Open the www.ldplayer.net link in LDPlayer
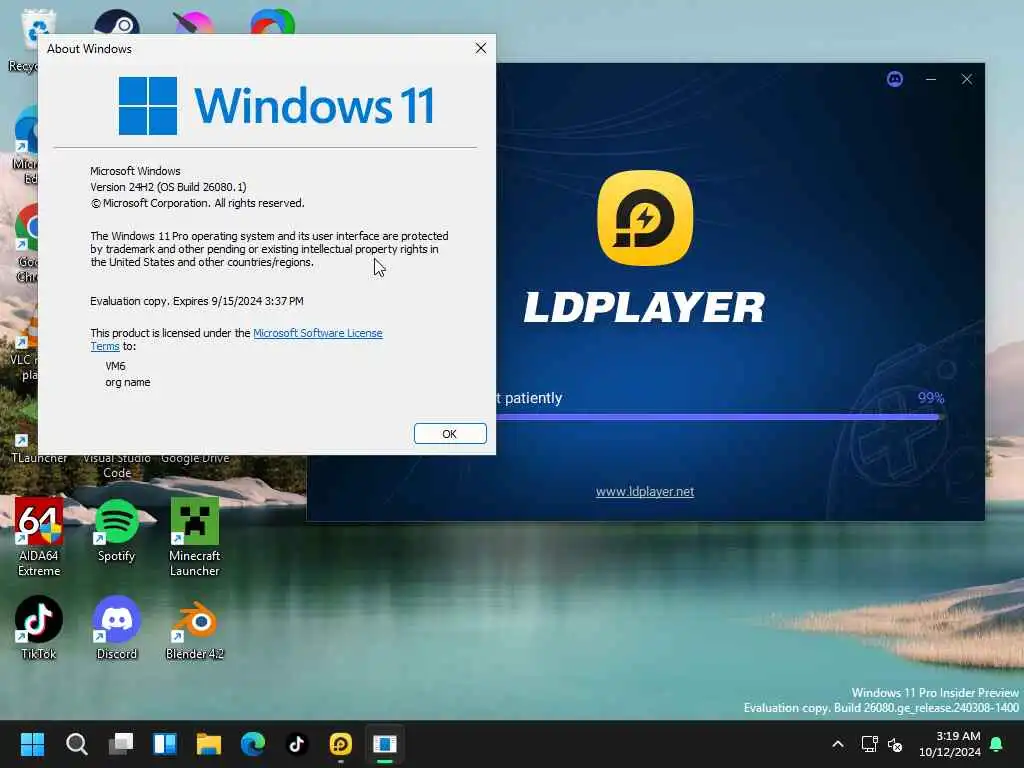The height and width of the screenshot is (768, 1024). (645, 492)
